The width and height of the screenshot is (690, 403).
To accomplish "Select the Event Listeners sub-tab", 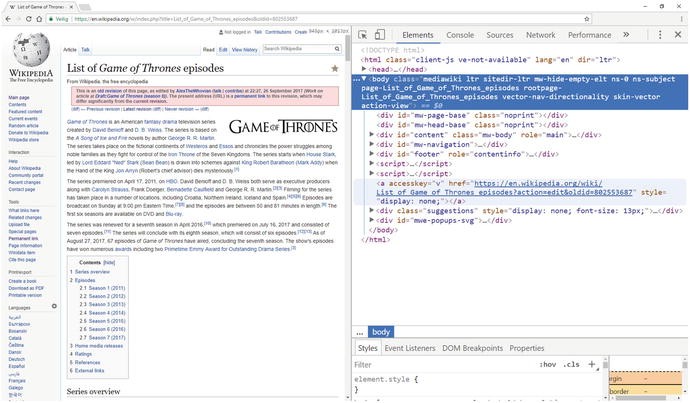I will pyautogui.click(x=410, y=348).
